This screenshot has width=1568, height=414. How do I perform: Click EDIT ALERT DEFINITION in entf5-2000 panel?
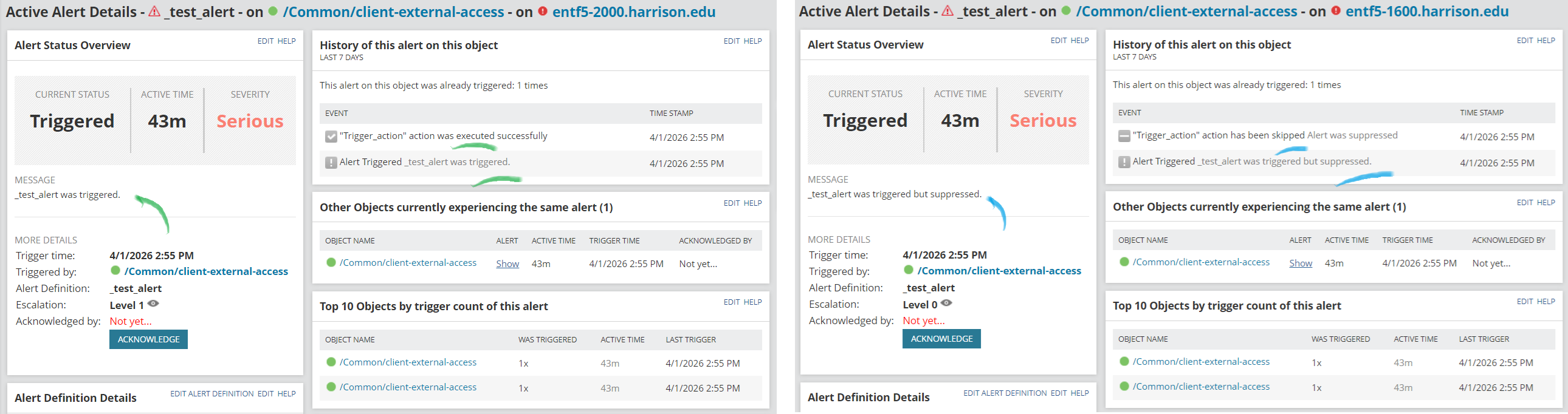point(212,394)
